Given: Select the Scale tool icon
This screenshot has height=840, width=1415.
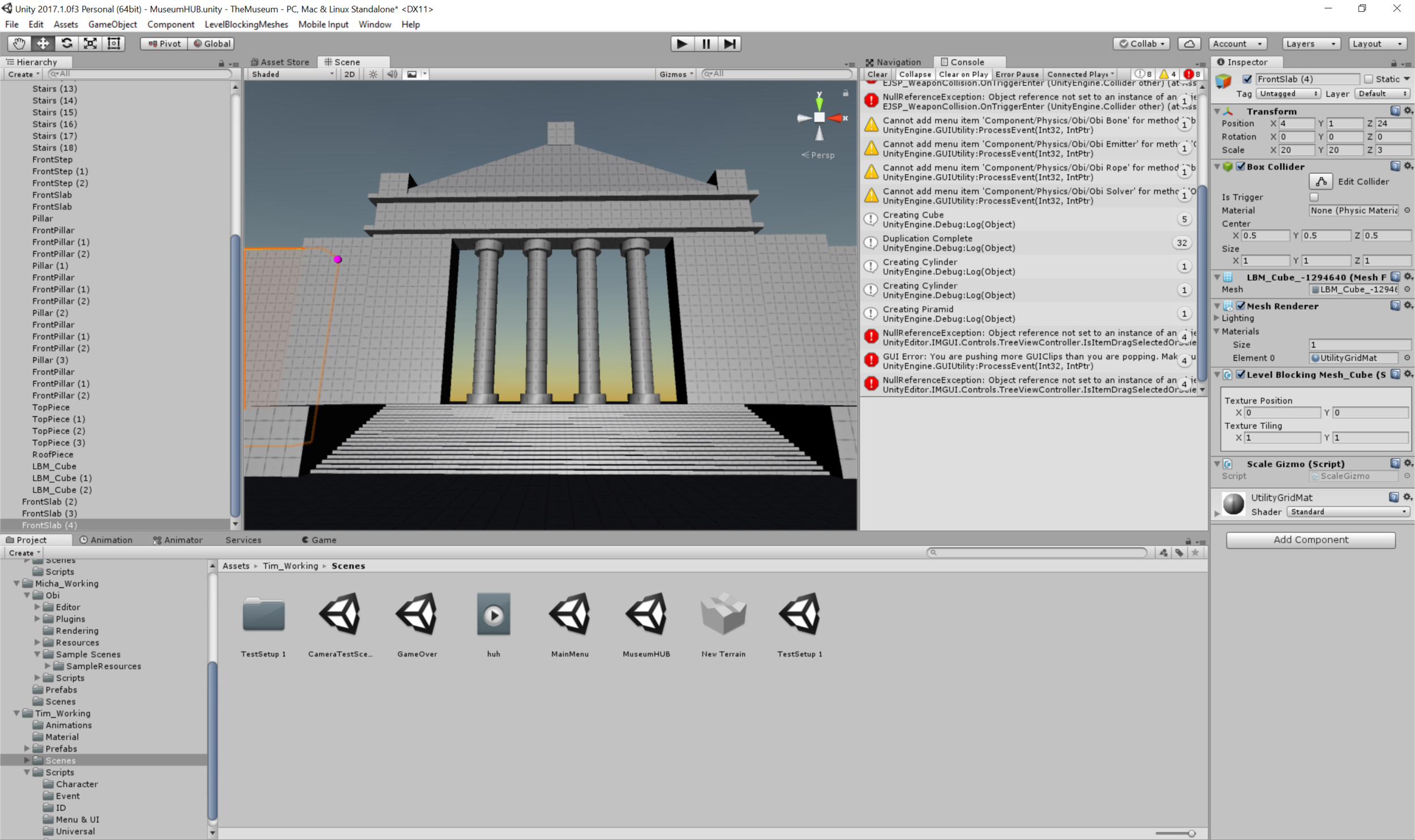Looking at the screenshot, I should (91, 44).
